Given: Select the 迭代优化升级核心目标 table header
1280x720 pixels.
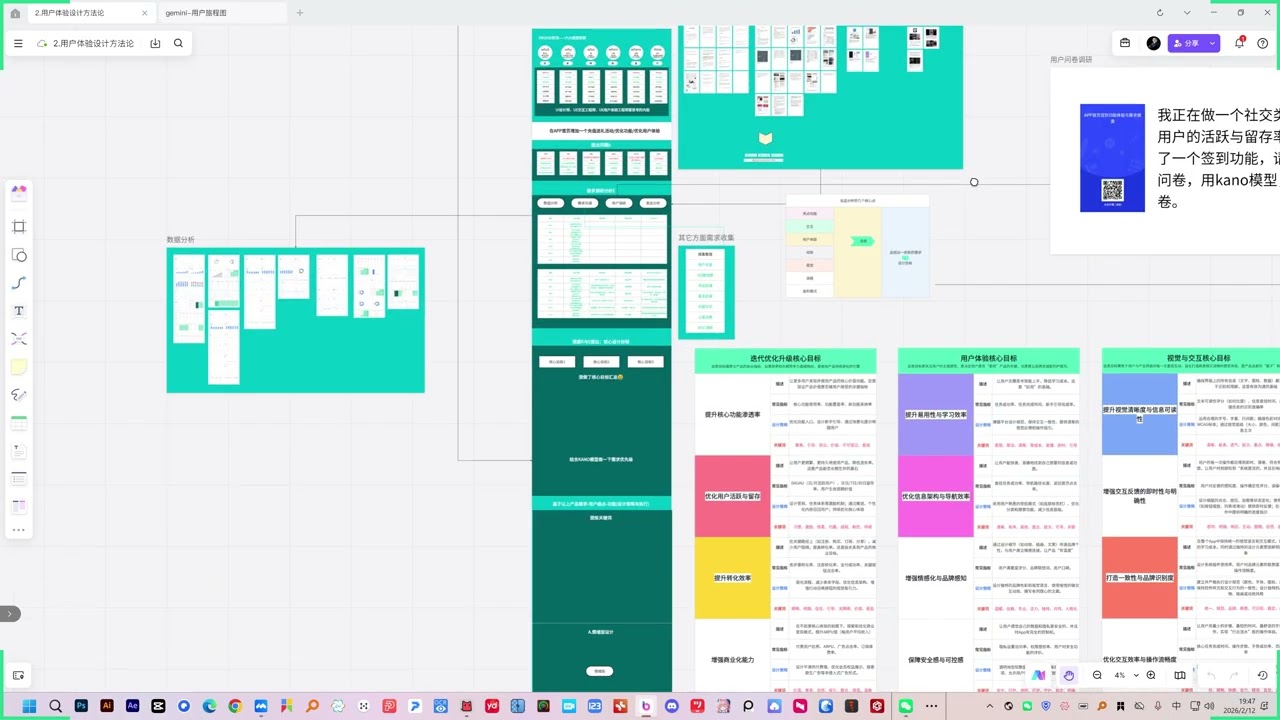Looking at the screenshot, I should pos(785,360).
